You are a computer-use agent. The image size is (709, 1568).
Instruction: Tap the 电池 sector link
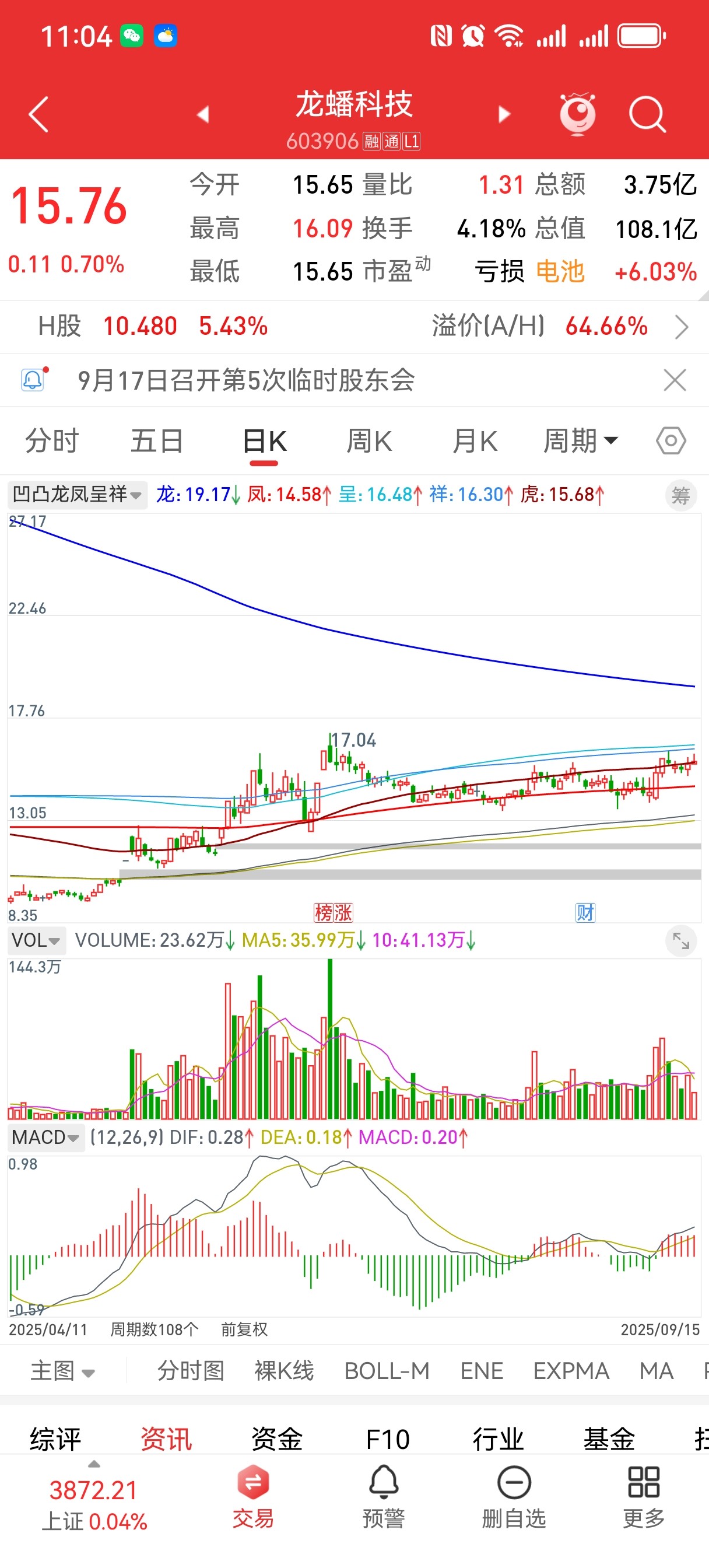tap(560, 271)
